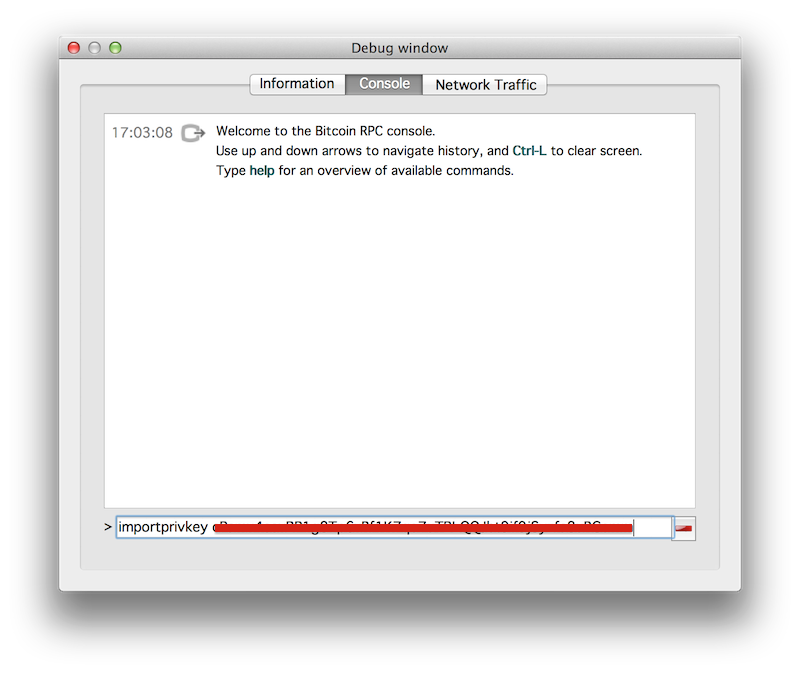This screenshot has height=673, width=800.
Task: Click the 'help' highlighted word
Action: tap(262, 170)
